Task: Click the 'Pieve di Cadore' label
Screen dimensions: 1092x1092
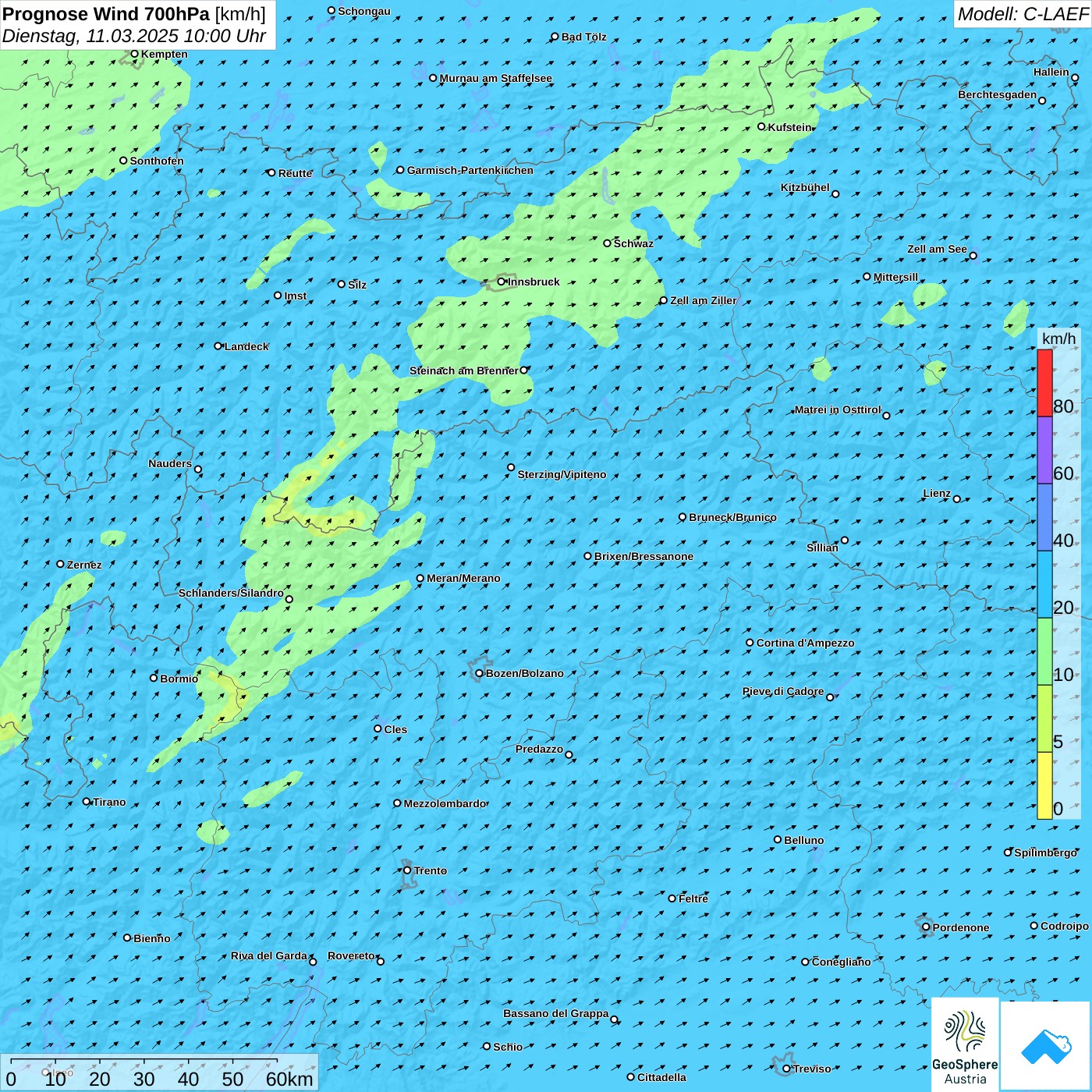Action: 783,691
